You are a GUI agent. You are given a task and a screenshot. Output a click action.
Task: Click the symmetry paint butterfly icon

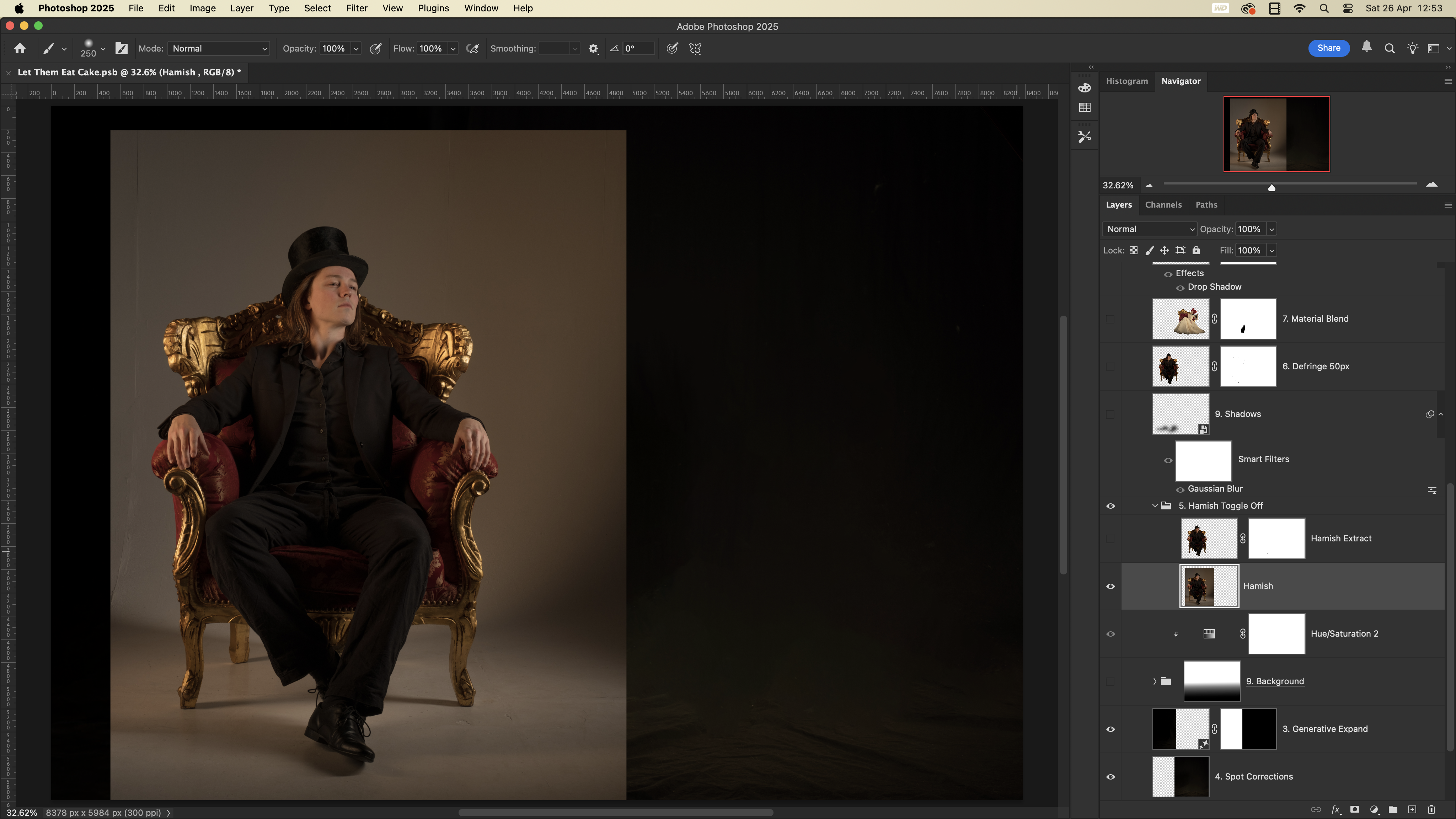tap(695, 49)
